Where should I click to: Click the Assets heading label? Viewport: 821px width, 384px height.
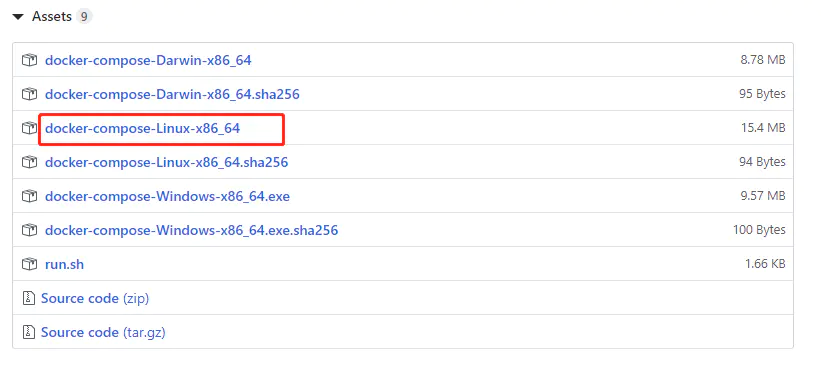tap(52, 17)
